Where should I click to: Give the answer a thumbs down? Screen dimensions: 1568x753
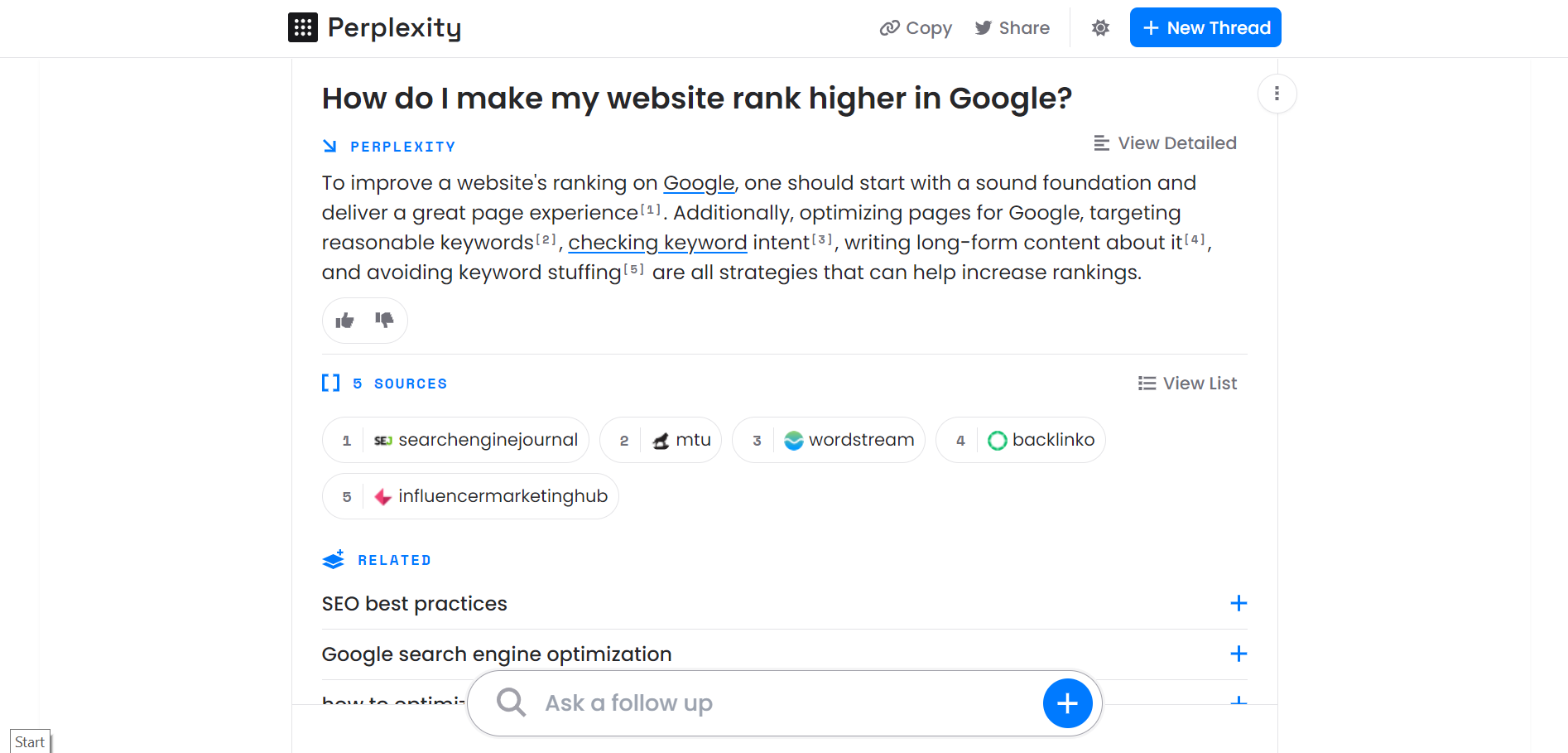(385, 320)
